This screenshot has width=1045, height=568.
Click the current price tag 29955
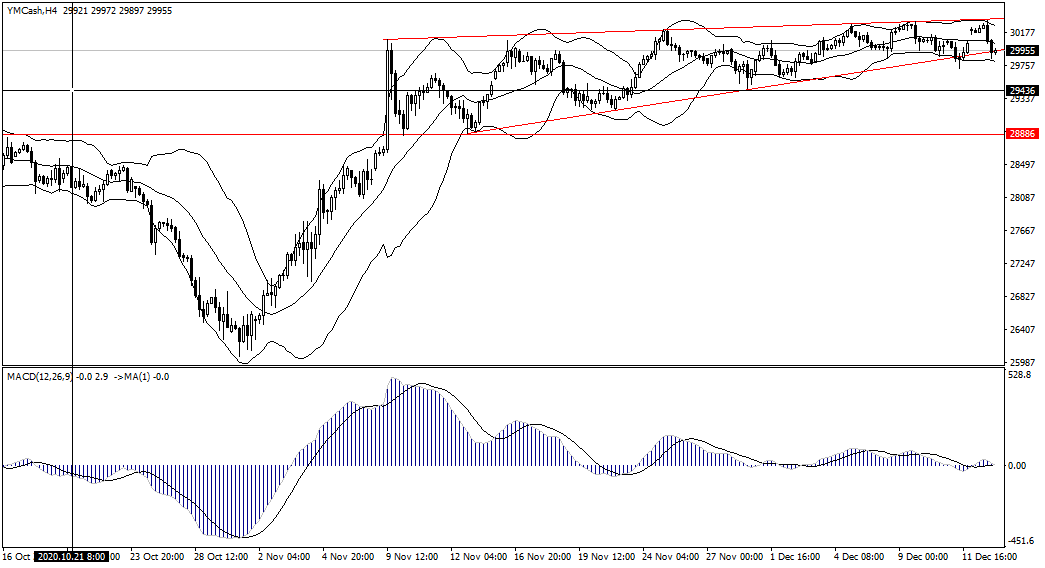pos(1021,50)
